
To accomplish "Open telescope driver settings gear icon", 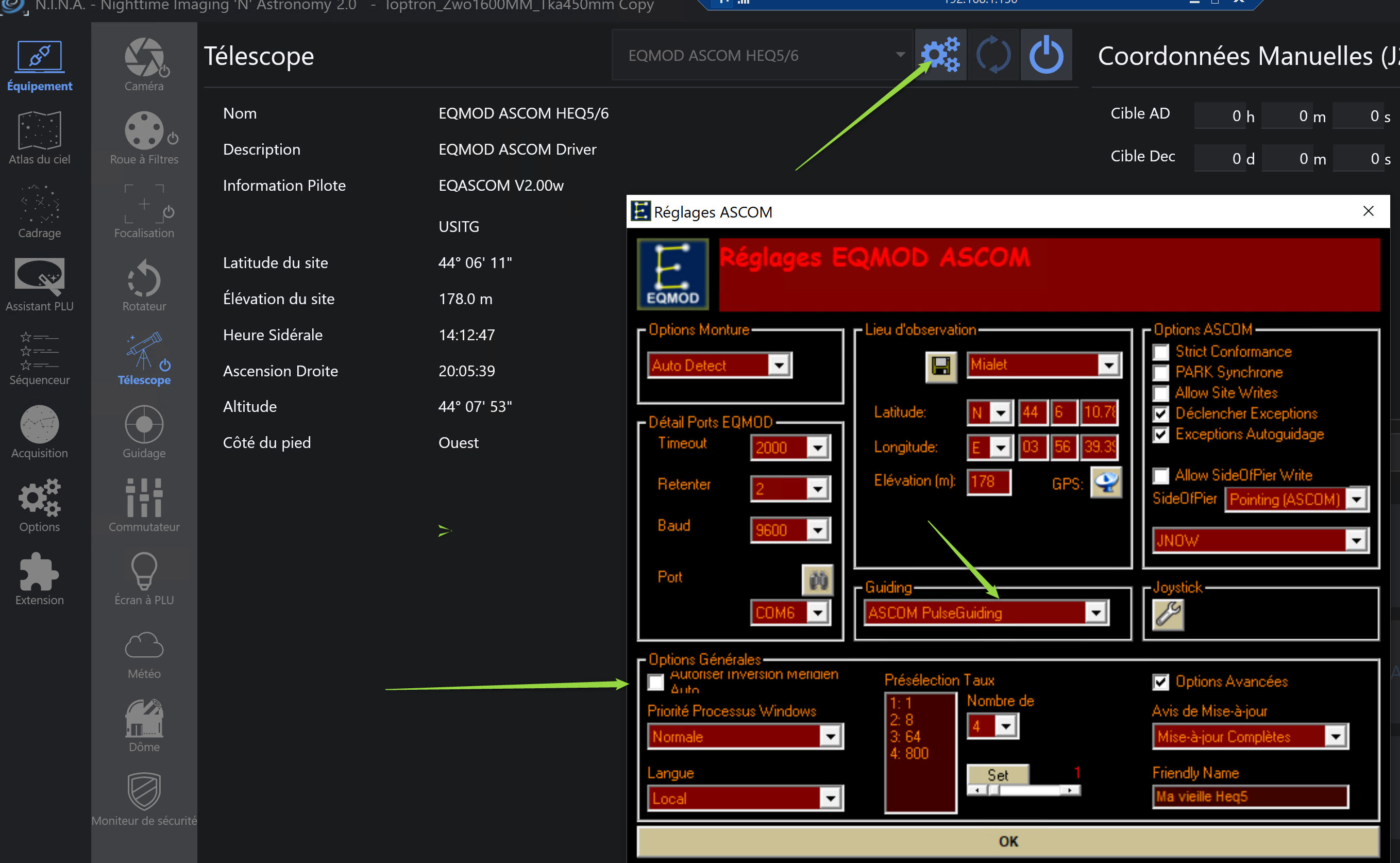I will [x=940, y=55].
